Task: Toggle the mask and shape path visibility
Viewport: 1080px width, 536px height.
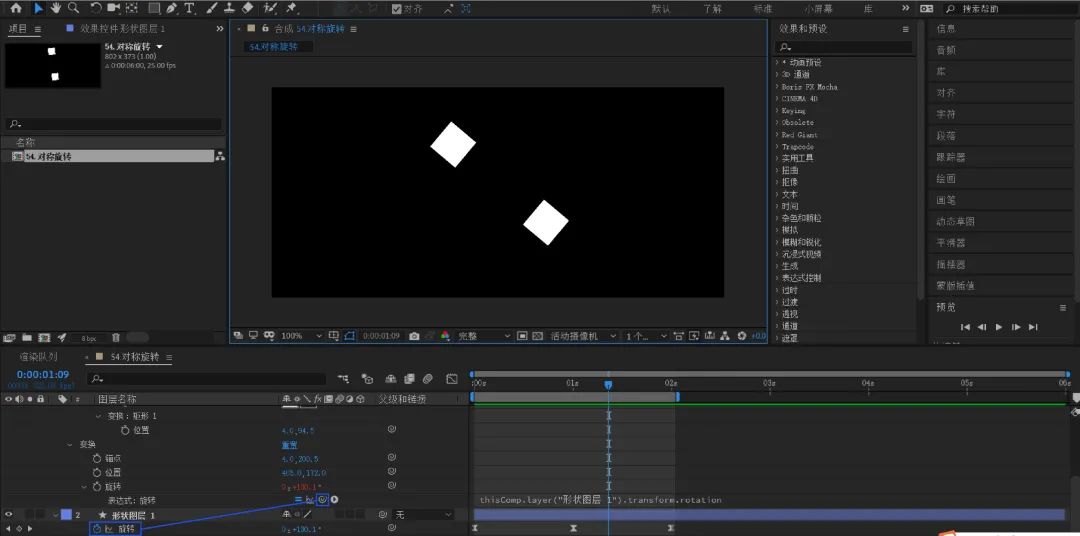Action: point(350,336)
